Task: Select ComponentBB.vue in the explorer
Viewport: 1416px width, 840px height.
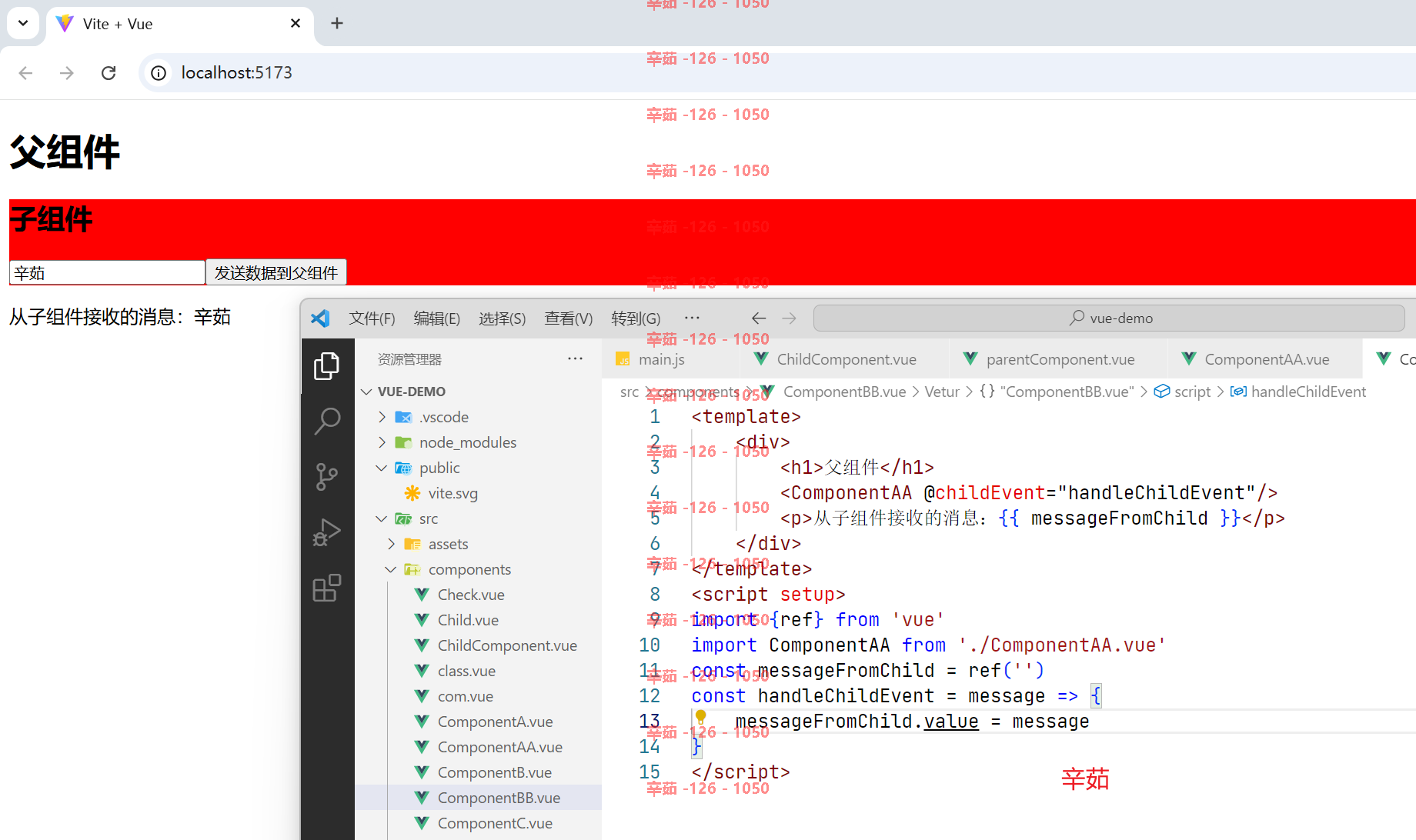Action: (478, 798)
